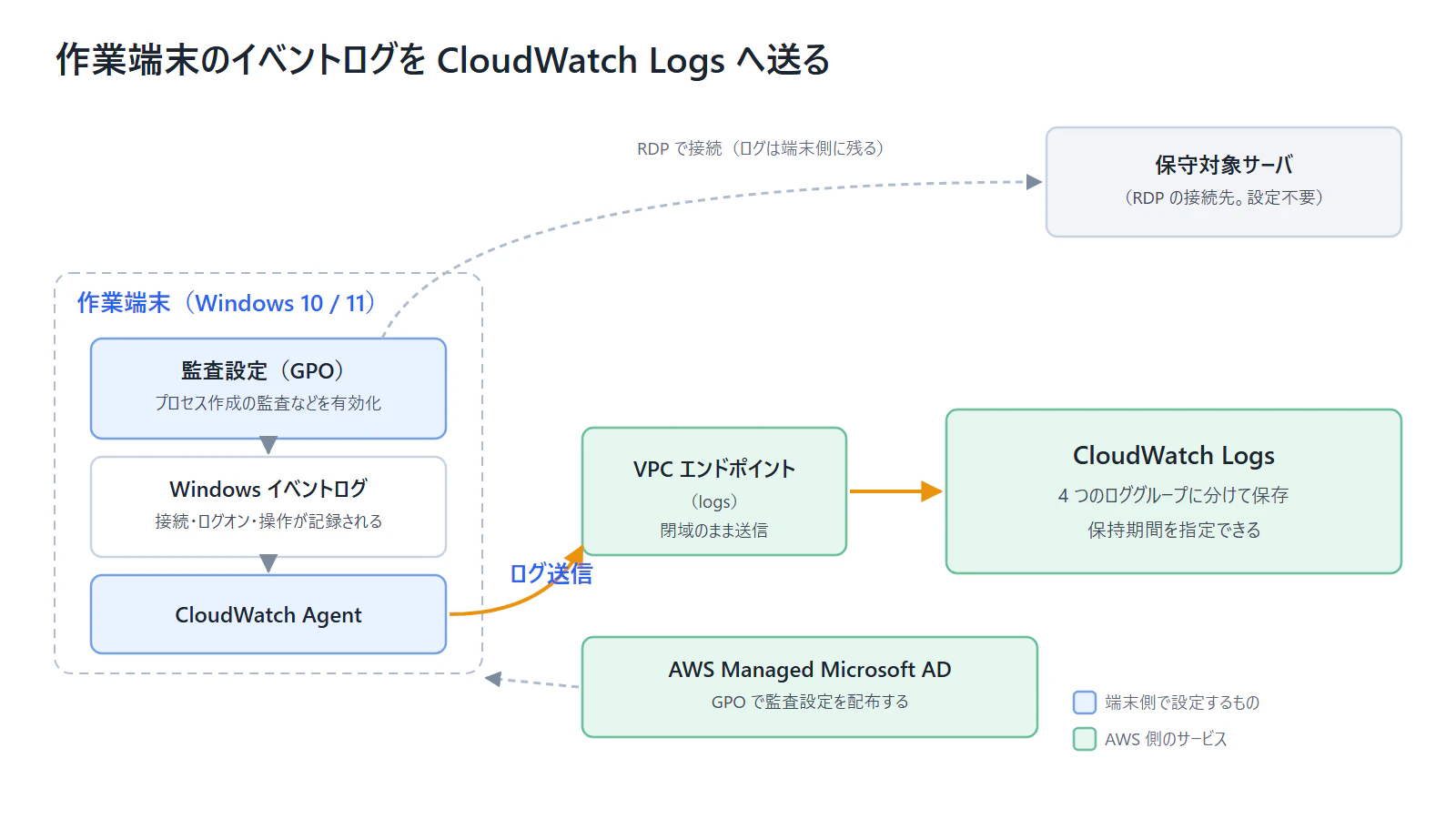Click the AWS 側のサービス legend text
Image resolution: width=1456 pixels, height=819 pixels.
[x=1166, y=739]
